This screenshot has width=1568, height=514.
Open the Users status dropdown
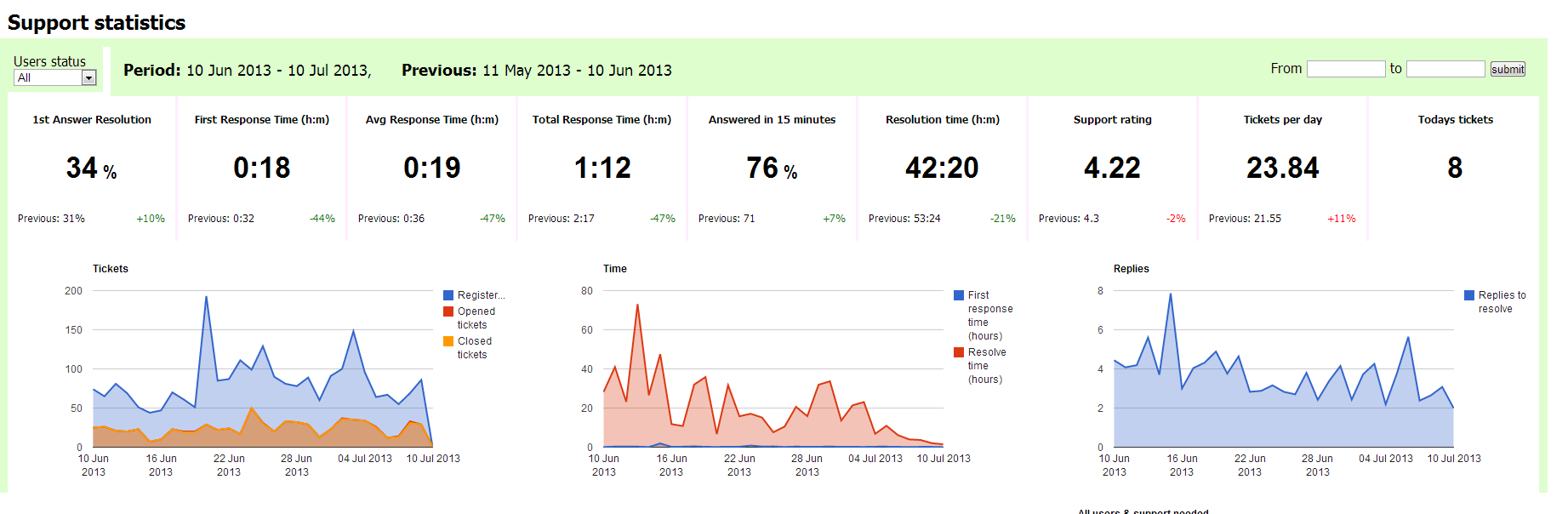pos(55,77)
